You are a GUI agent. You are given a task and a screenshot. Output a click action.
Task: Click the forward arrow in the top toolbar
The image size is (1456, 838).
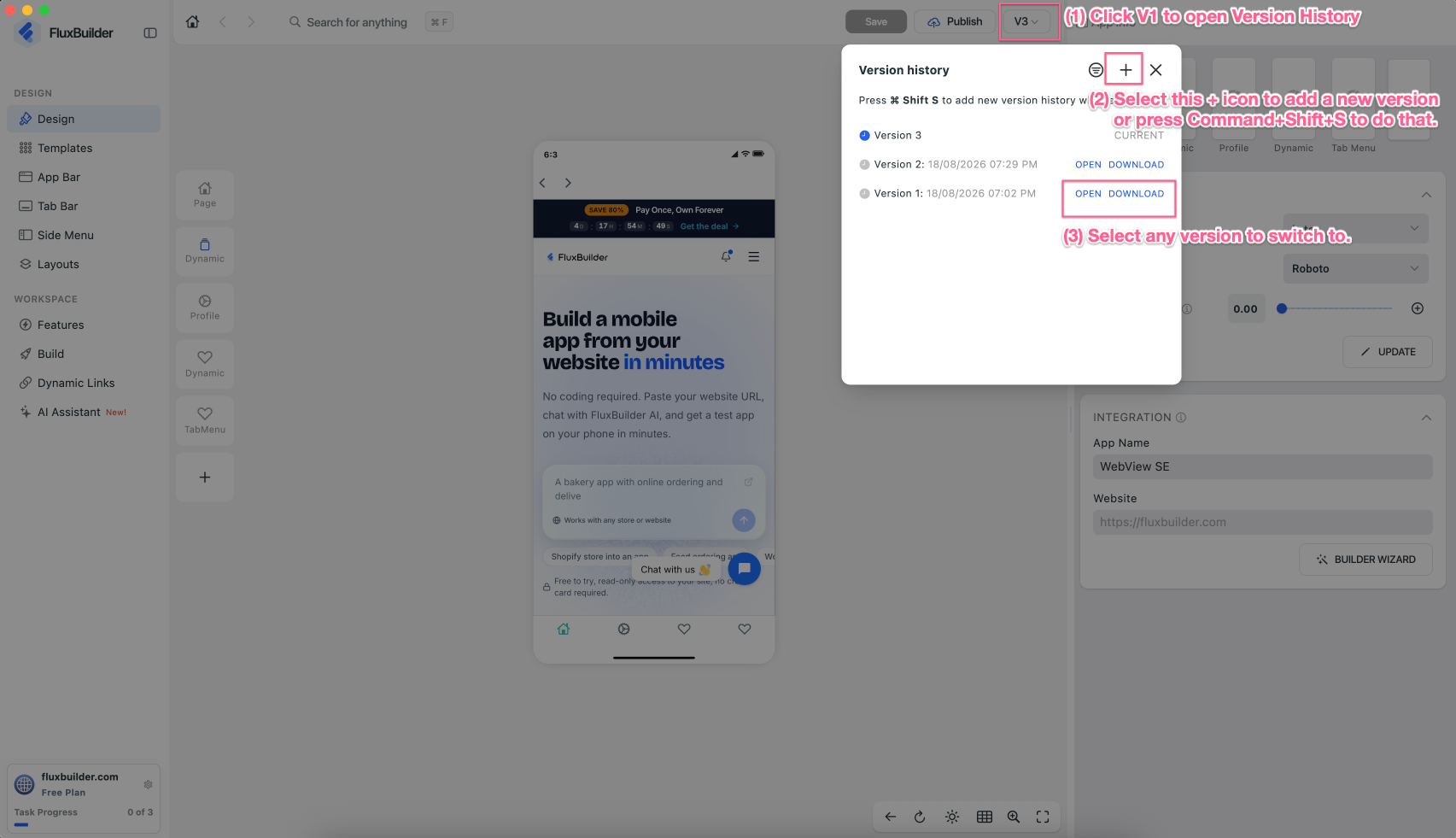(251, 22)
